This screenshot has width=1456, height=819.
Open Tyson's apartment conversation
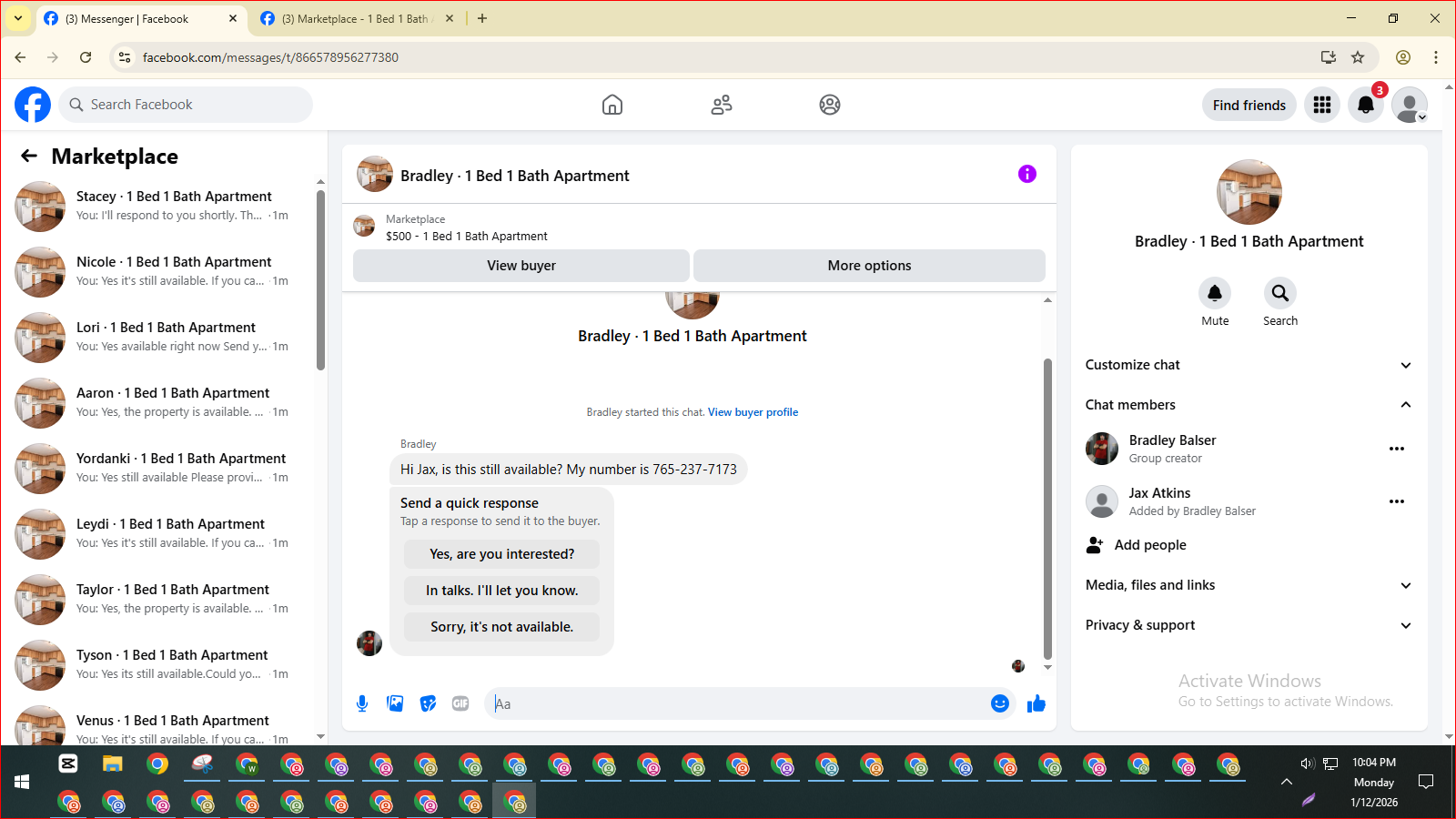pyautogui.click(x=162, y=665)
